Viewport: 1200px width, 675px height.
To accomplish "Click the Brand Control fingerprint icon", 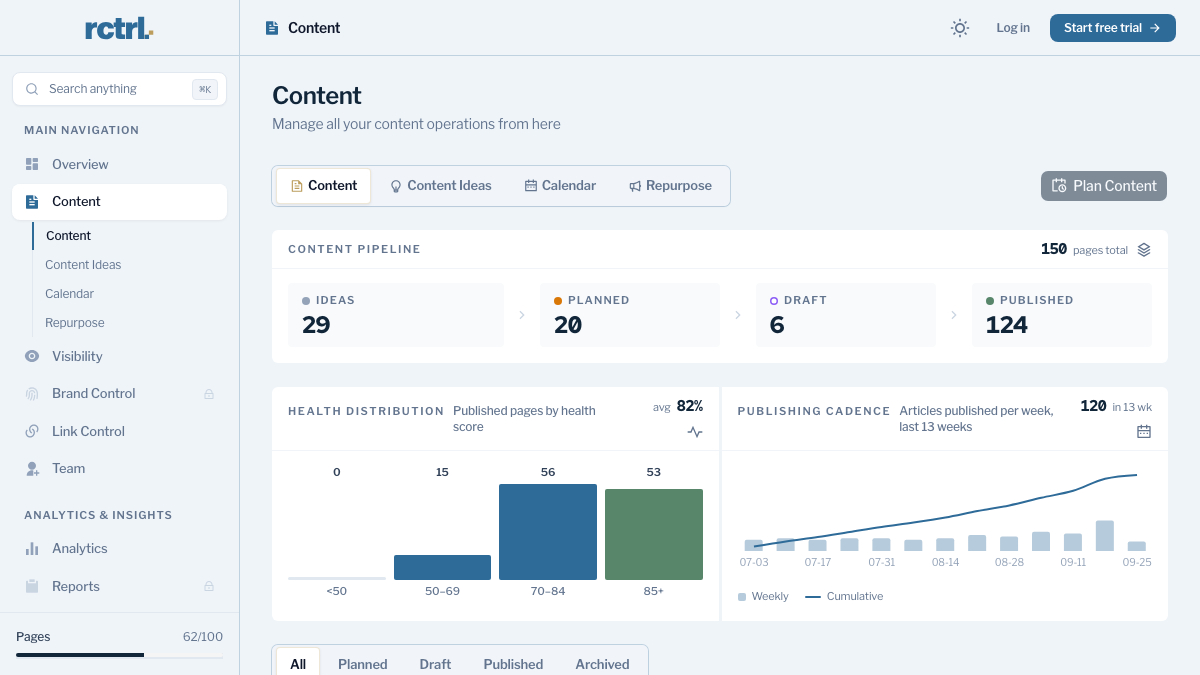I will 32,394.
